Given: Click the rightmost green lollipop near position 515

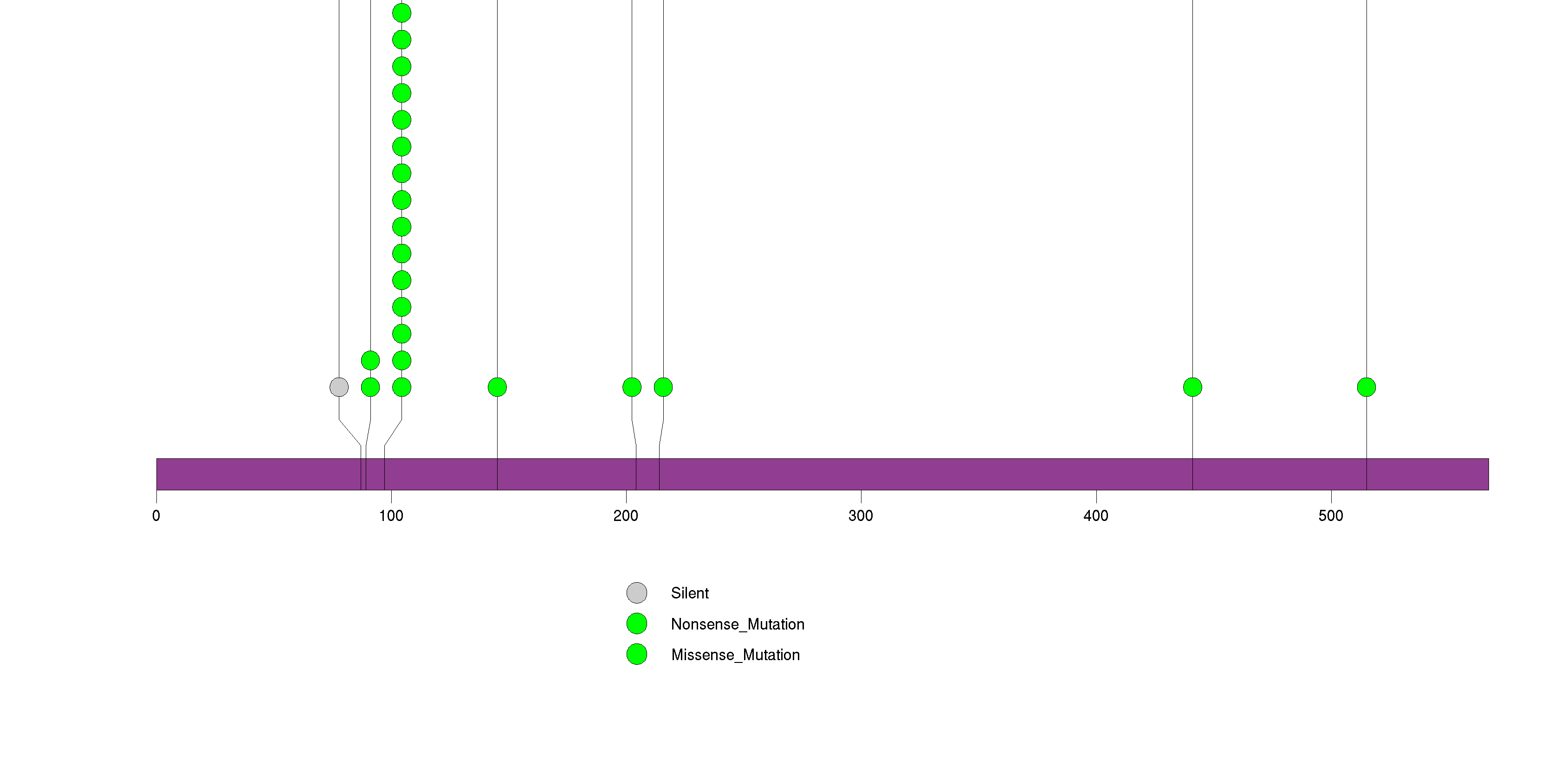Looking at the screenshot, I should tap(1366, 387).
